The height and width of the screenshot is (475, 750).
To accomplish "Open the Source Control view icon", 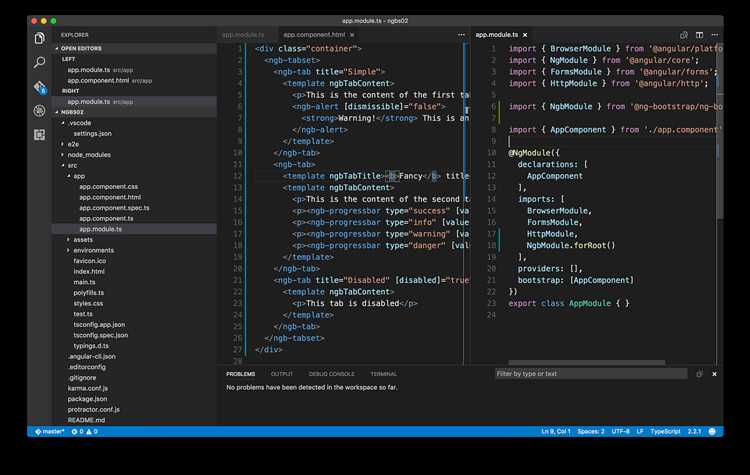I will [40, 87].
